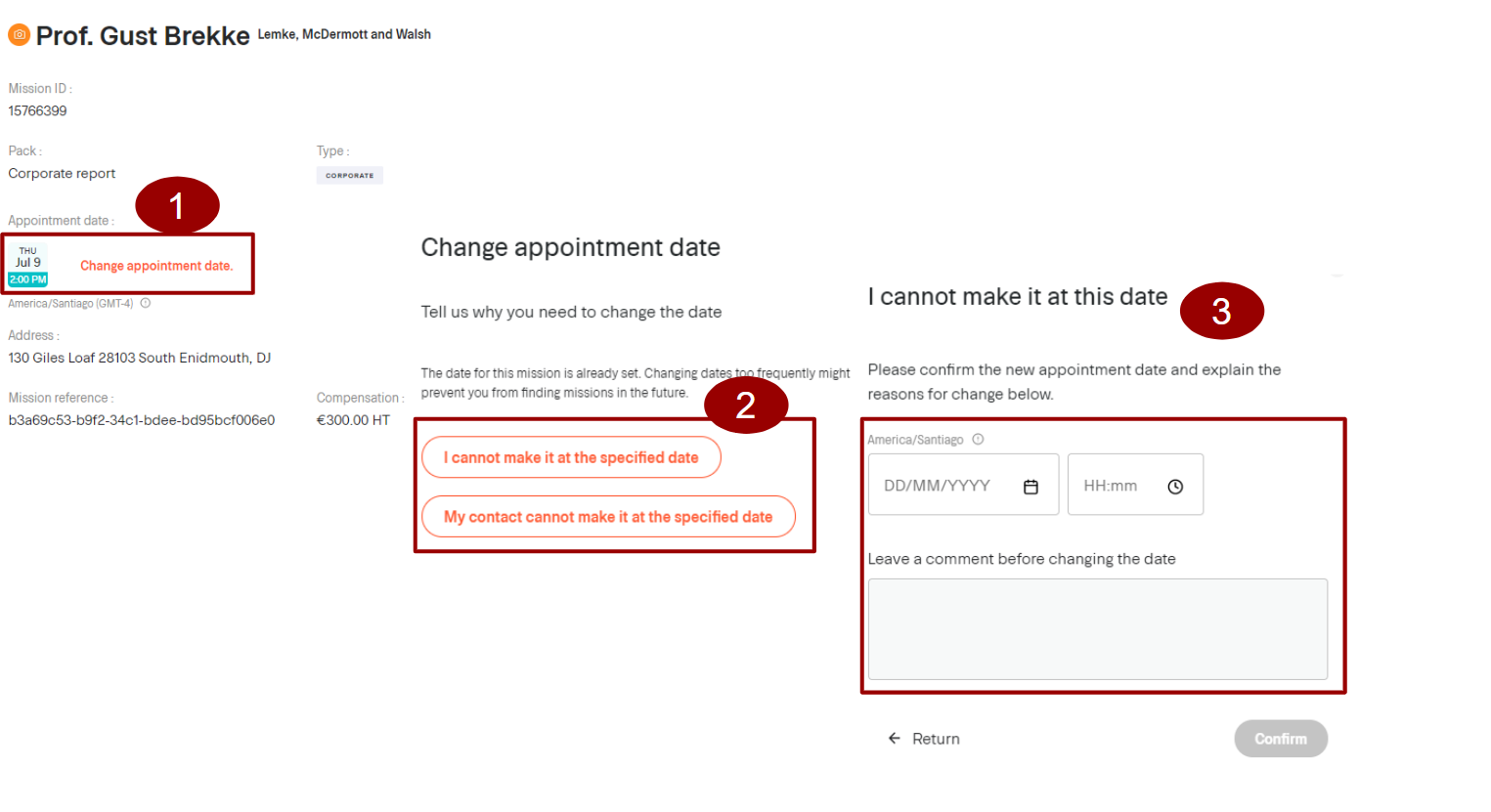
Task: Click the left arrow icon beside Return
Action: click(894, 739)
